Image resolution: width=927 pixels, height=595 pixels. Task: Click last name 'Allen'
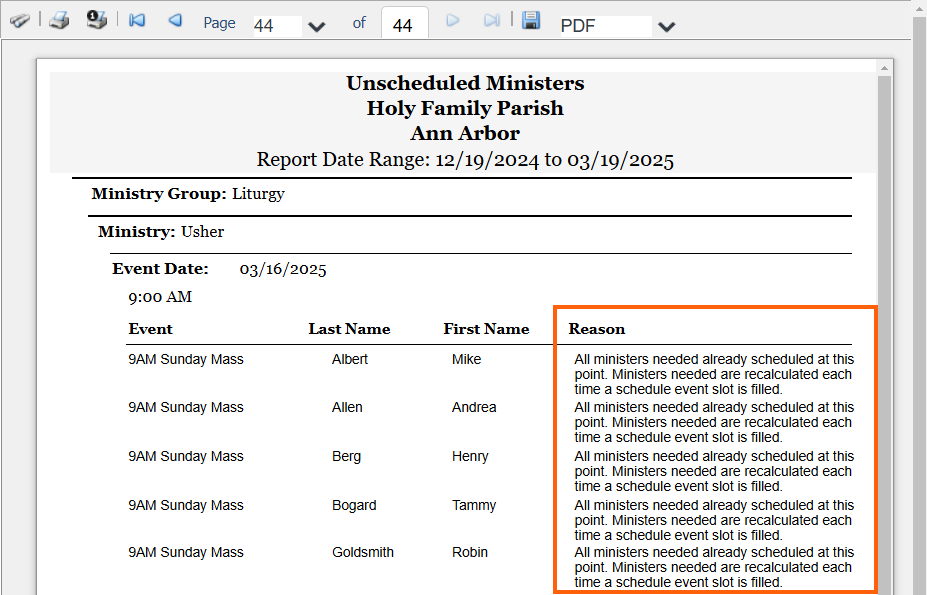(347, 408)
